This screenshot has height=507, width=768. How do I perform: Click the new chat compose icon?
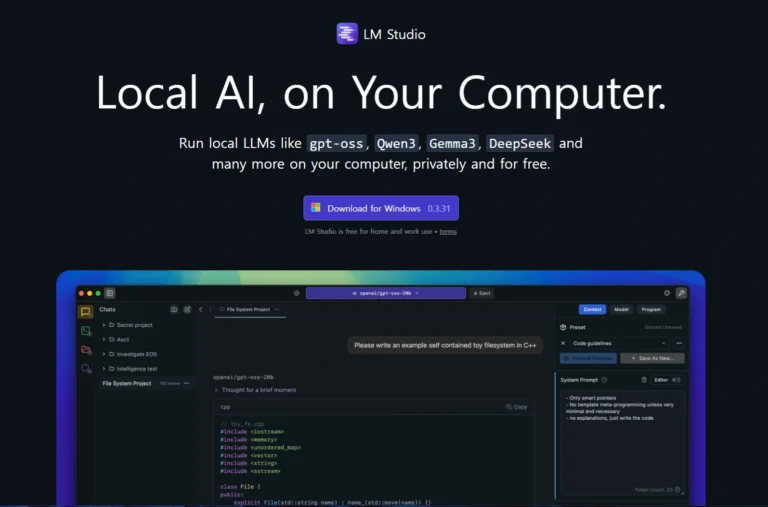point(187,310)
